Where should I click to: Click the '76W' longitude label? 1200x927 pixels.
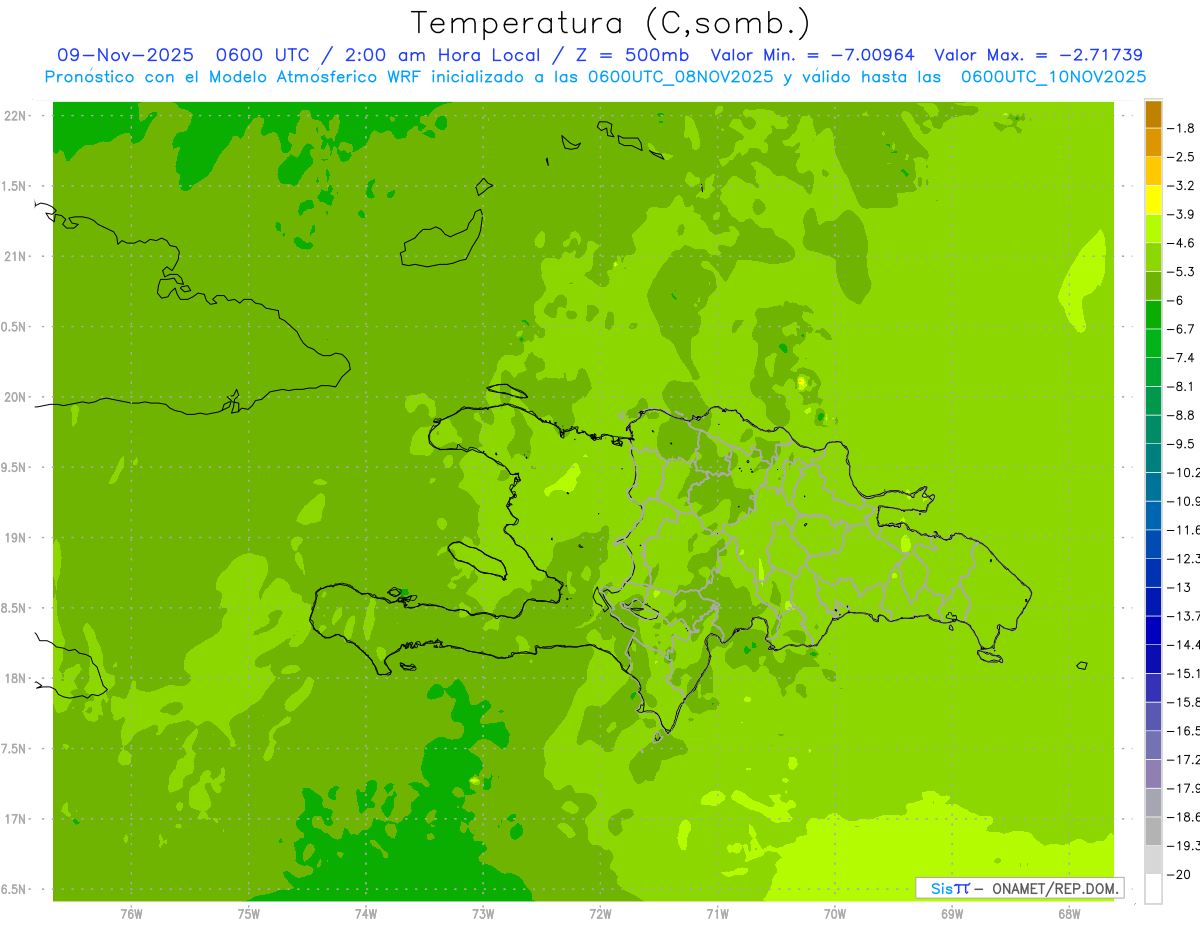(x=131, y=914)
